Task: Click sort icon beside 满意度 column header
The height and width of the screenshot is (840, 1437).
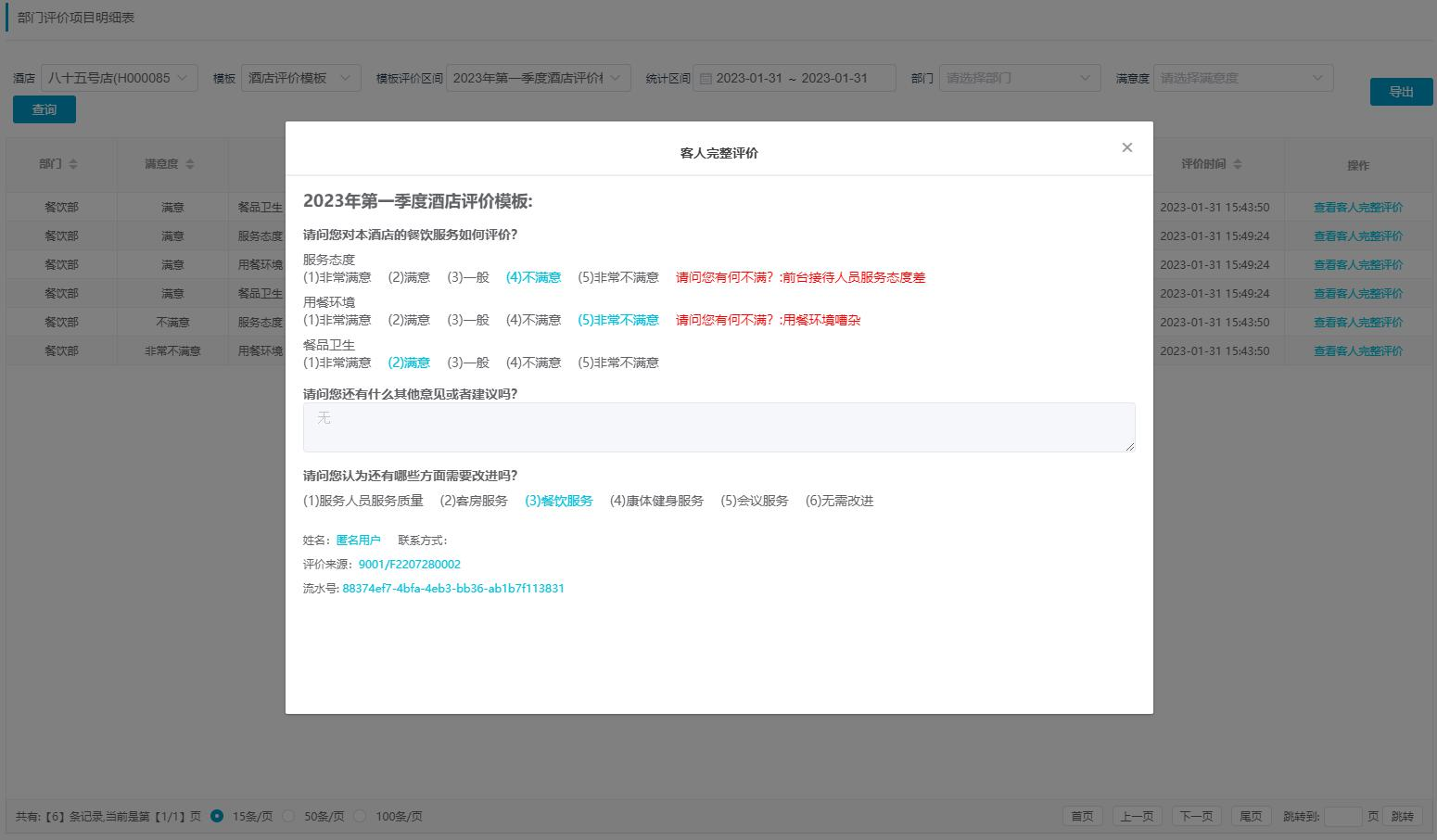Action: click(x=190, y=164)
